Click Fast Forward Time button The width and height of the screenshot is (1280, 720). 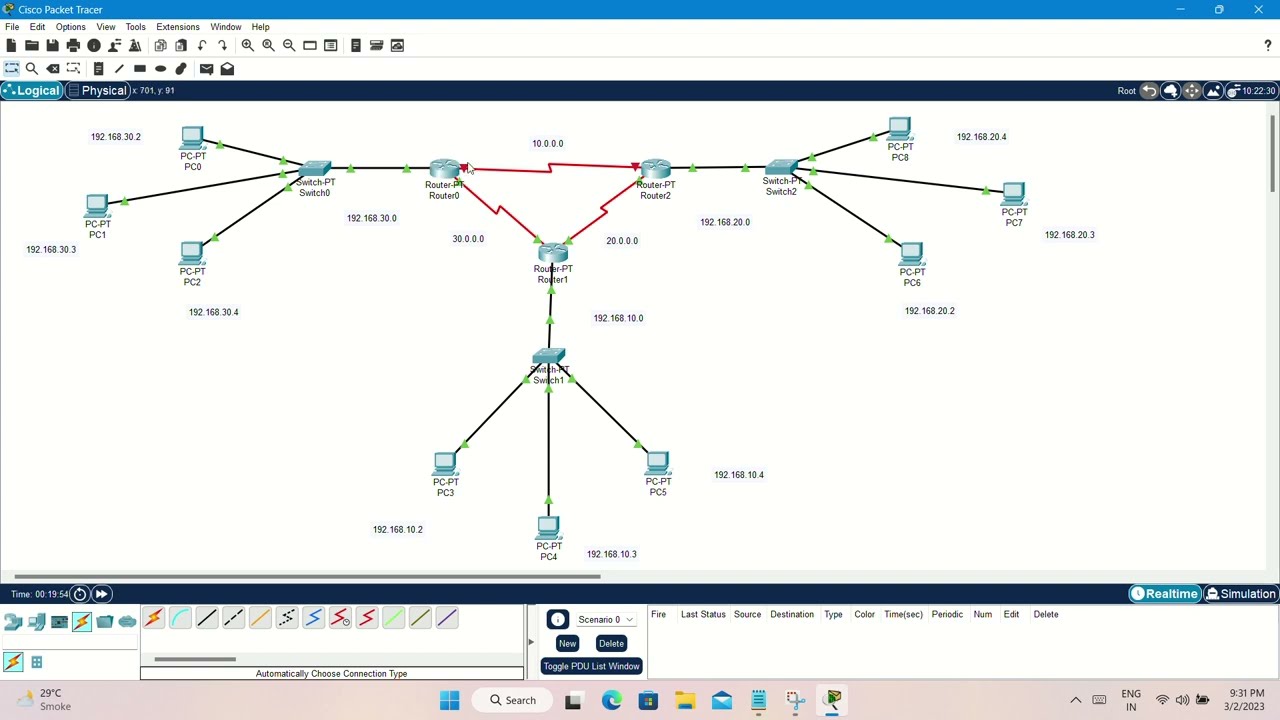101,594
